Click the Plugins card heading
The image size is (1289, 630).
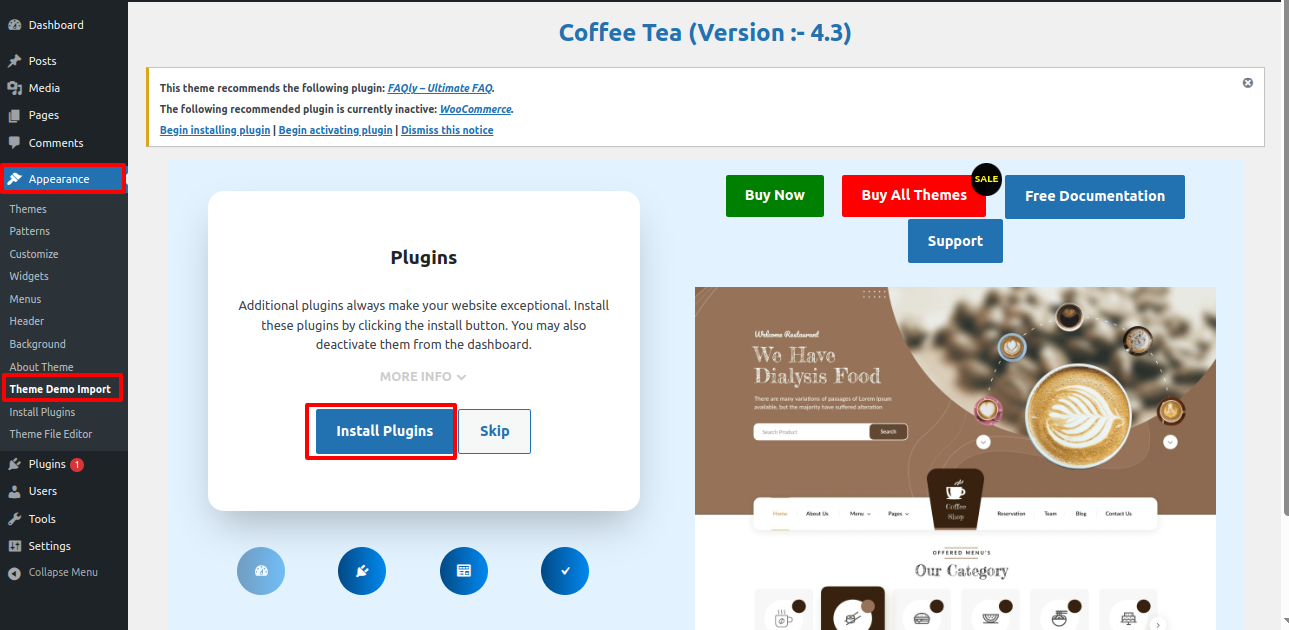pos(424,257)
